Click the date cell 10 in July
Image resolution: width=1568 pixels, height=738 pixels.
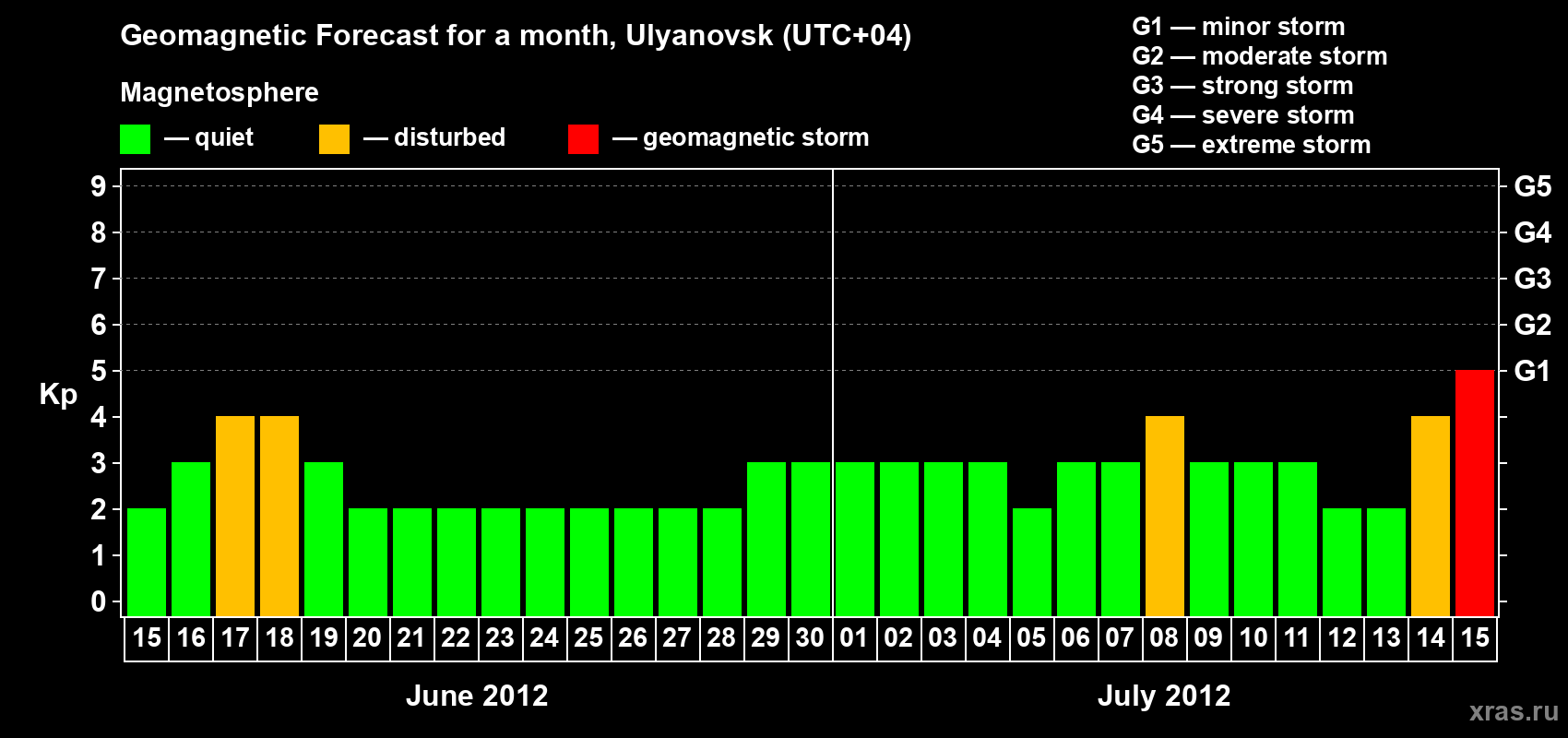coord(1253,638)
